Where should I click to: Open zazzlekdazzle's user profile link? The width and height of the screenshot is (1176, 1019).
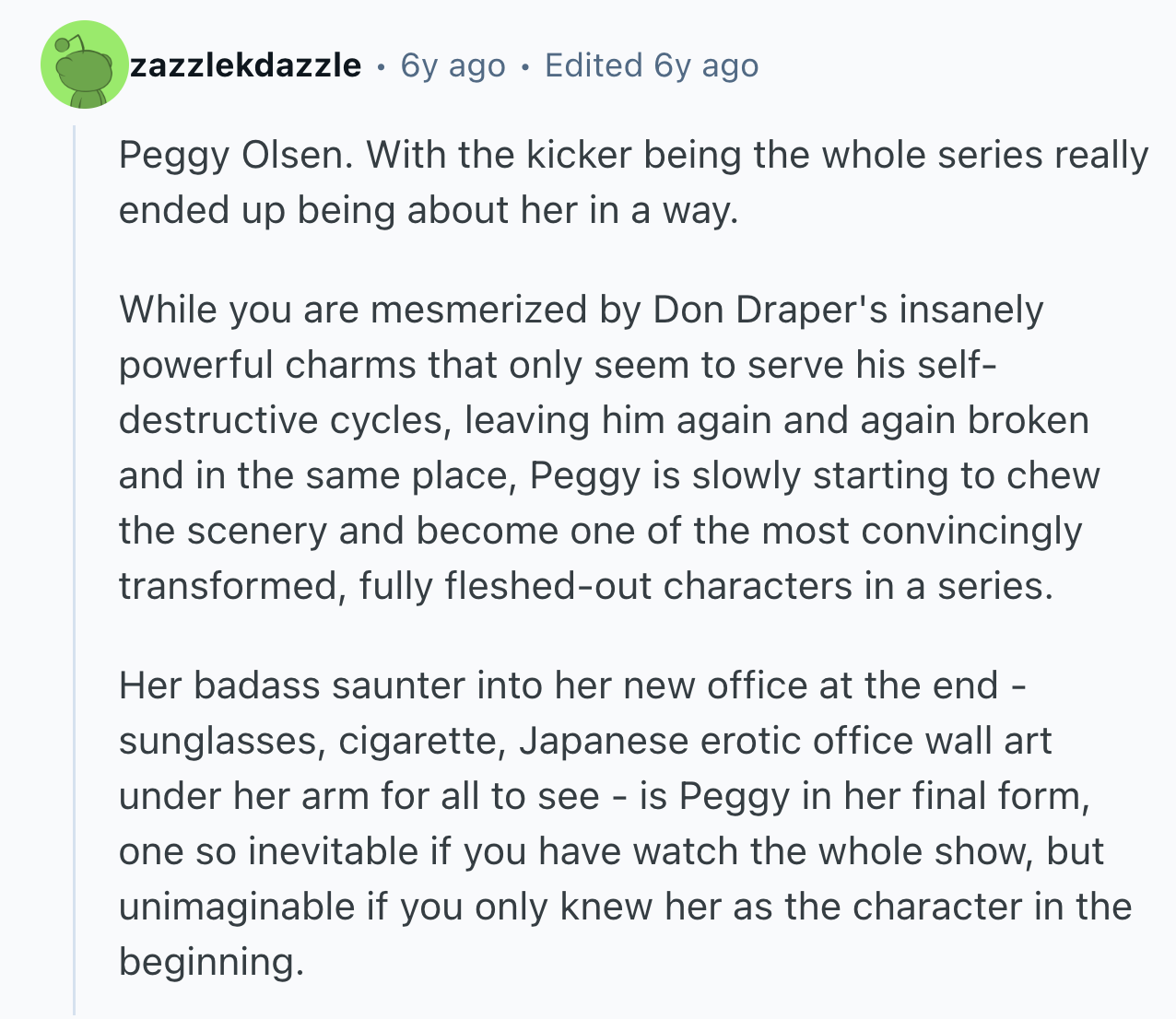point(246,65)
